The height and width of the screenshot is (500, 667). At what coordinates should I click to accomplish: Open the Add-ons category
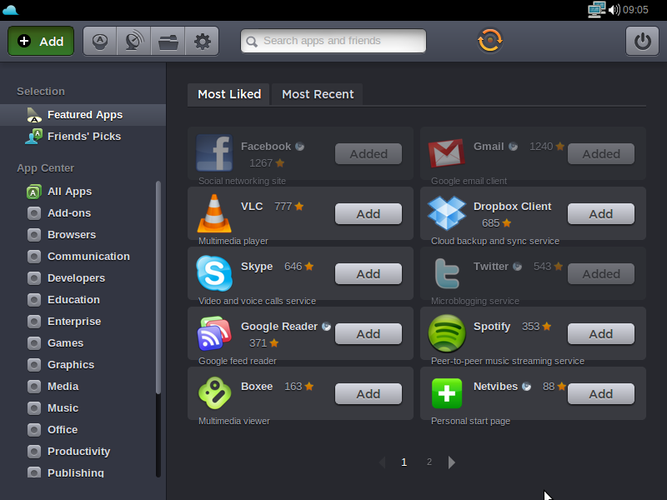click(69, 213)
